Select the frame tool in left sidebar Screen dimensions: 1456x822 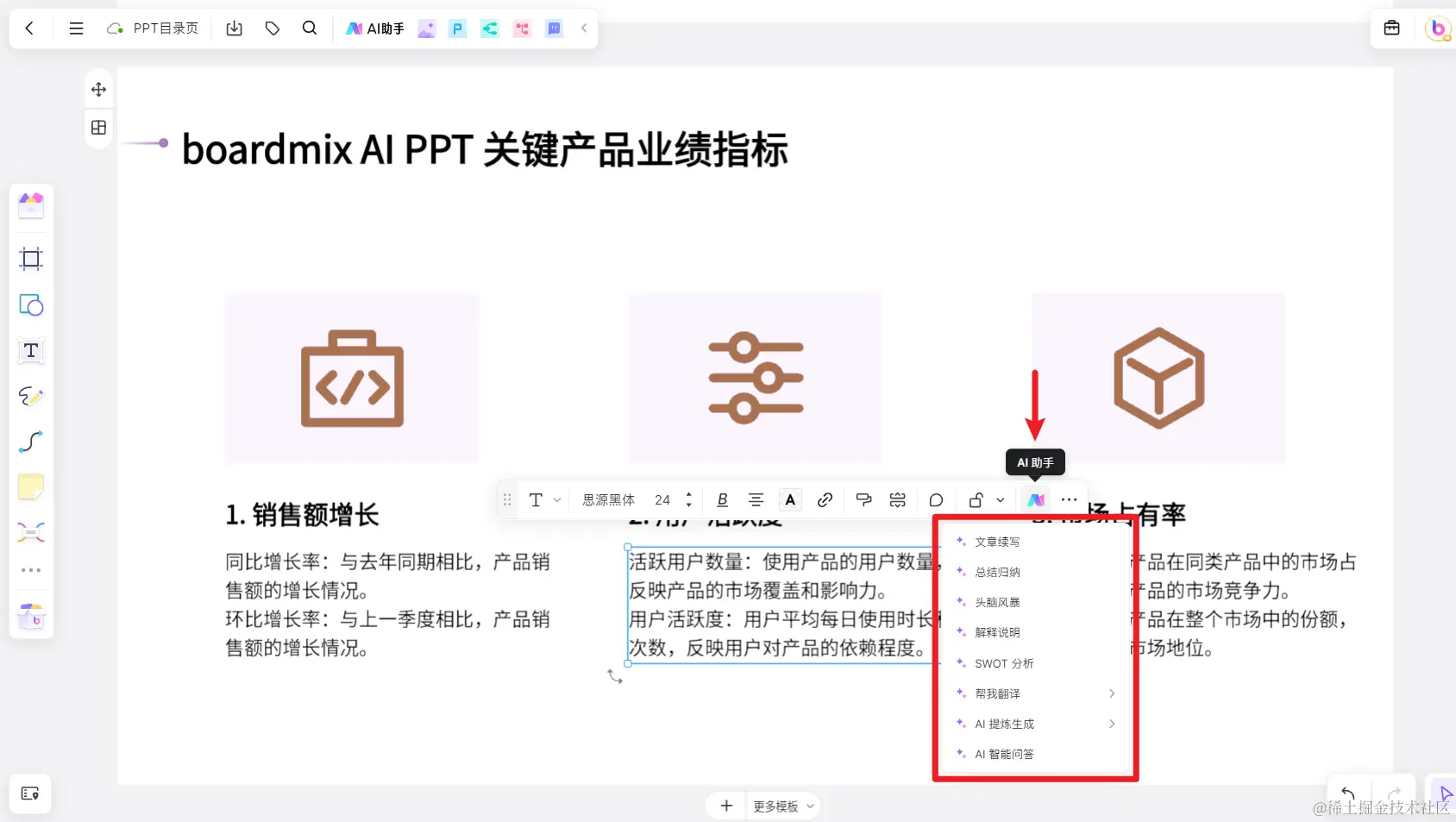coord(31,259)
